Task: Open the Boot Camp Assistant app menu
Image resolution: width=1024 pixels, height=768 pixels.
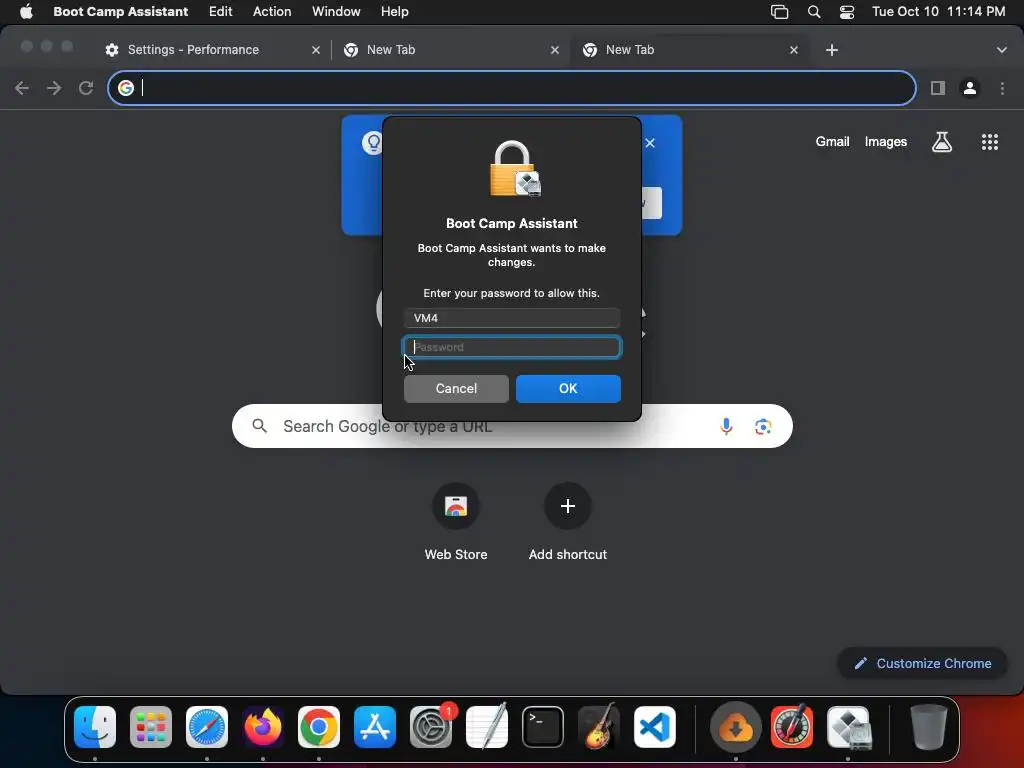Action: 121,12
